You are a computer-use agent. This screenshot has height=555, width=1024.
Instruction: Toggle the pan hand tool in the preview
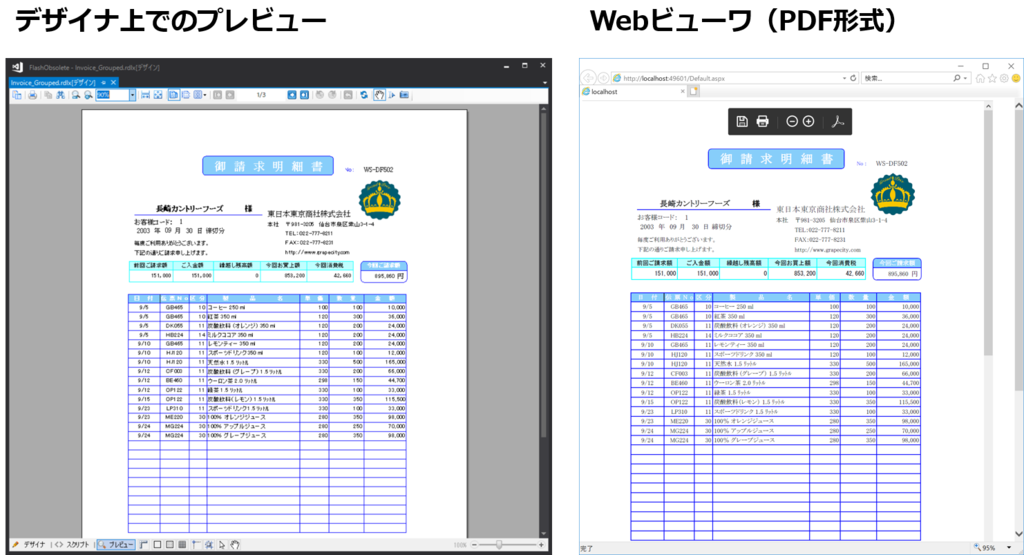[379, 95]
